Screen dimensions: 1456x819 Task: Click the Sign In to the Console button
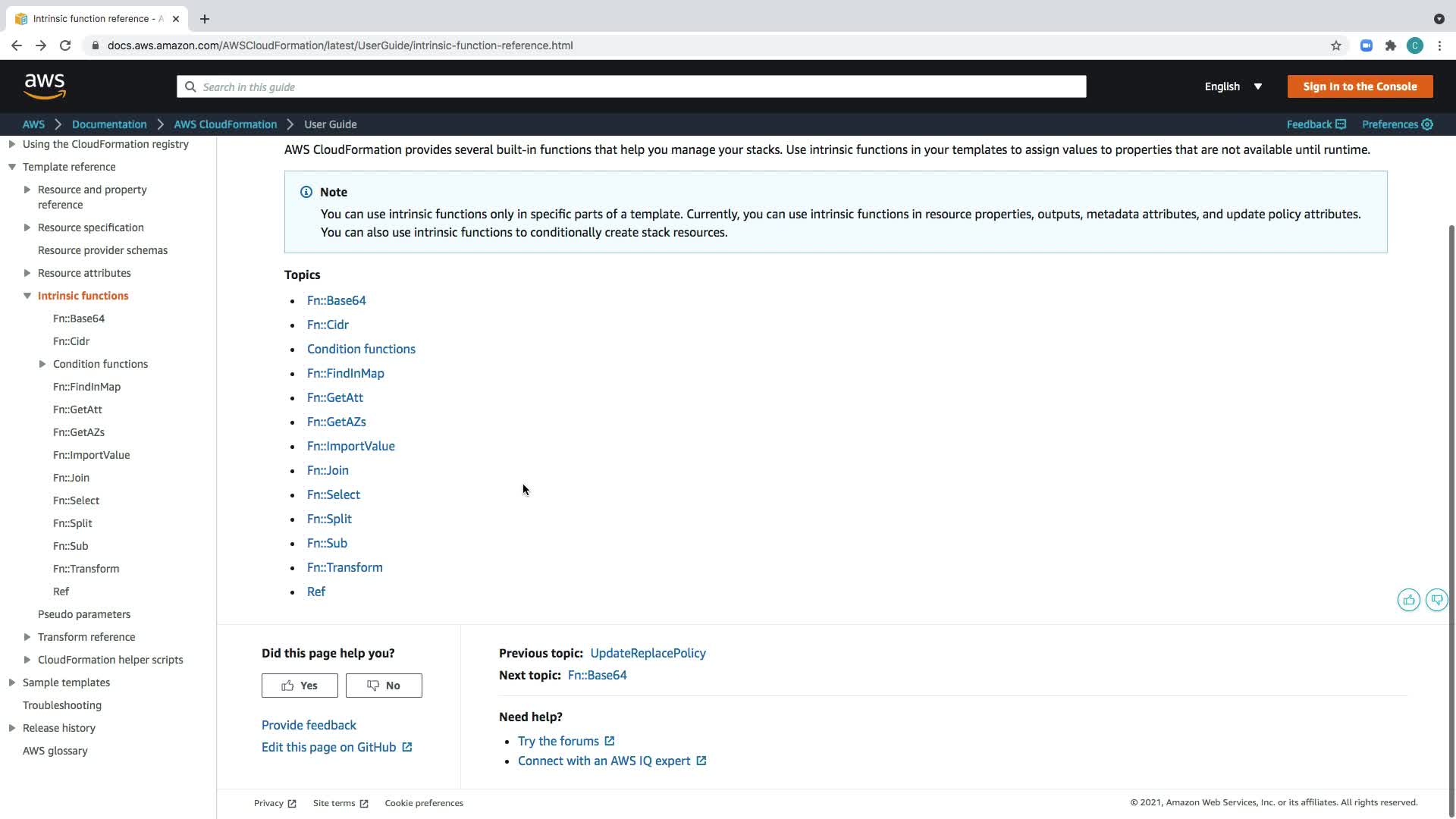1360,86
